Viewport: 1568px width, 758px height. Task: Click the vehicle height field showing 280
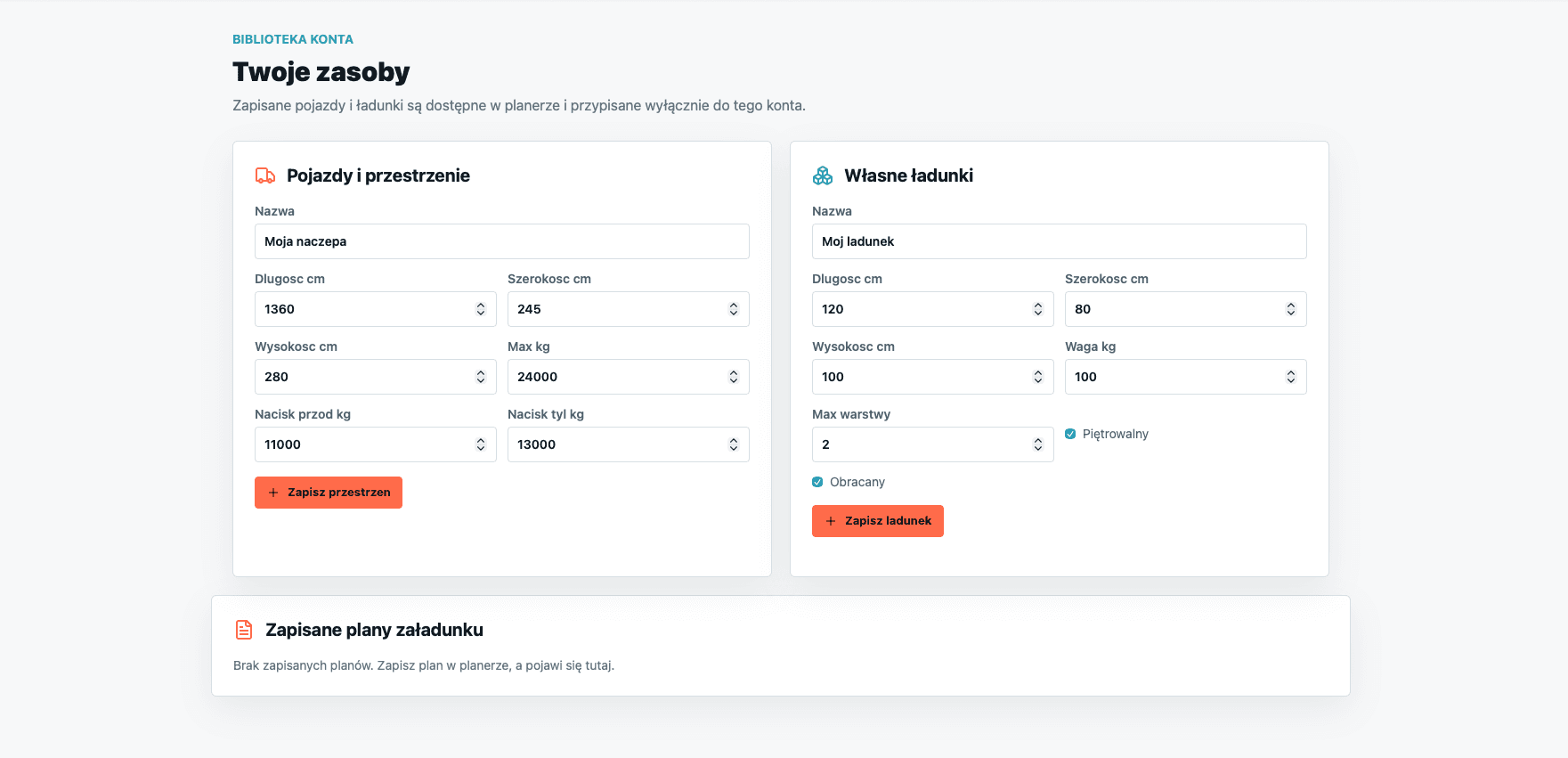376,377
